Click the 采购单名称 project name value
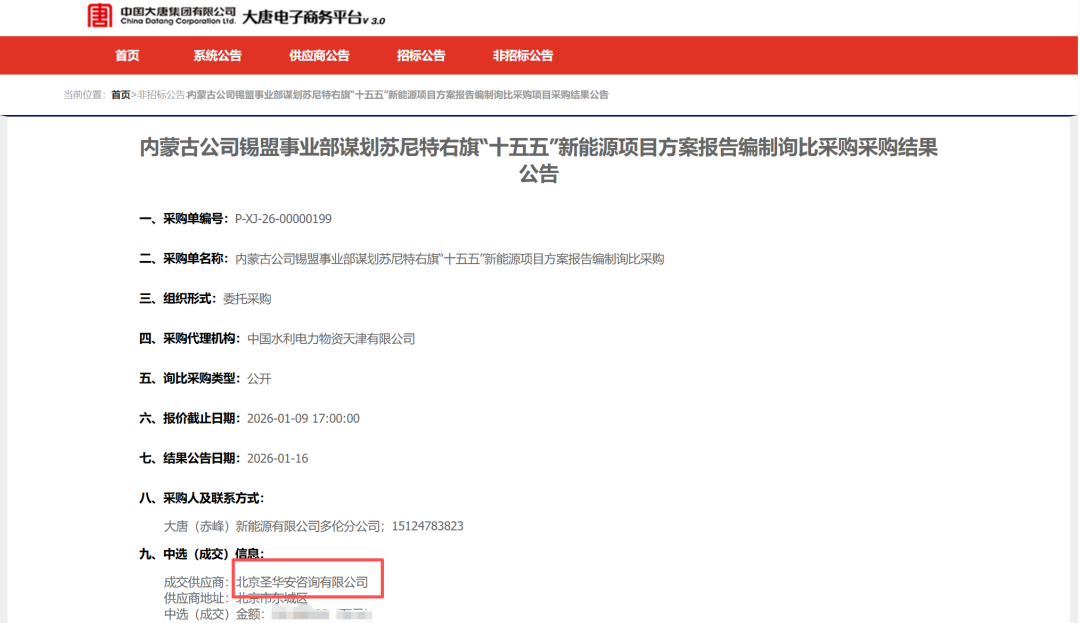1080x623 pixels. 449,259
